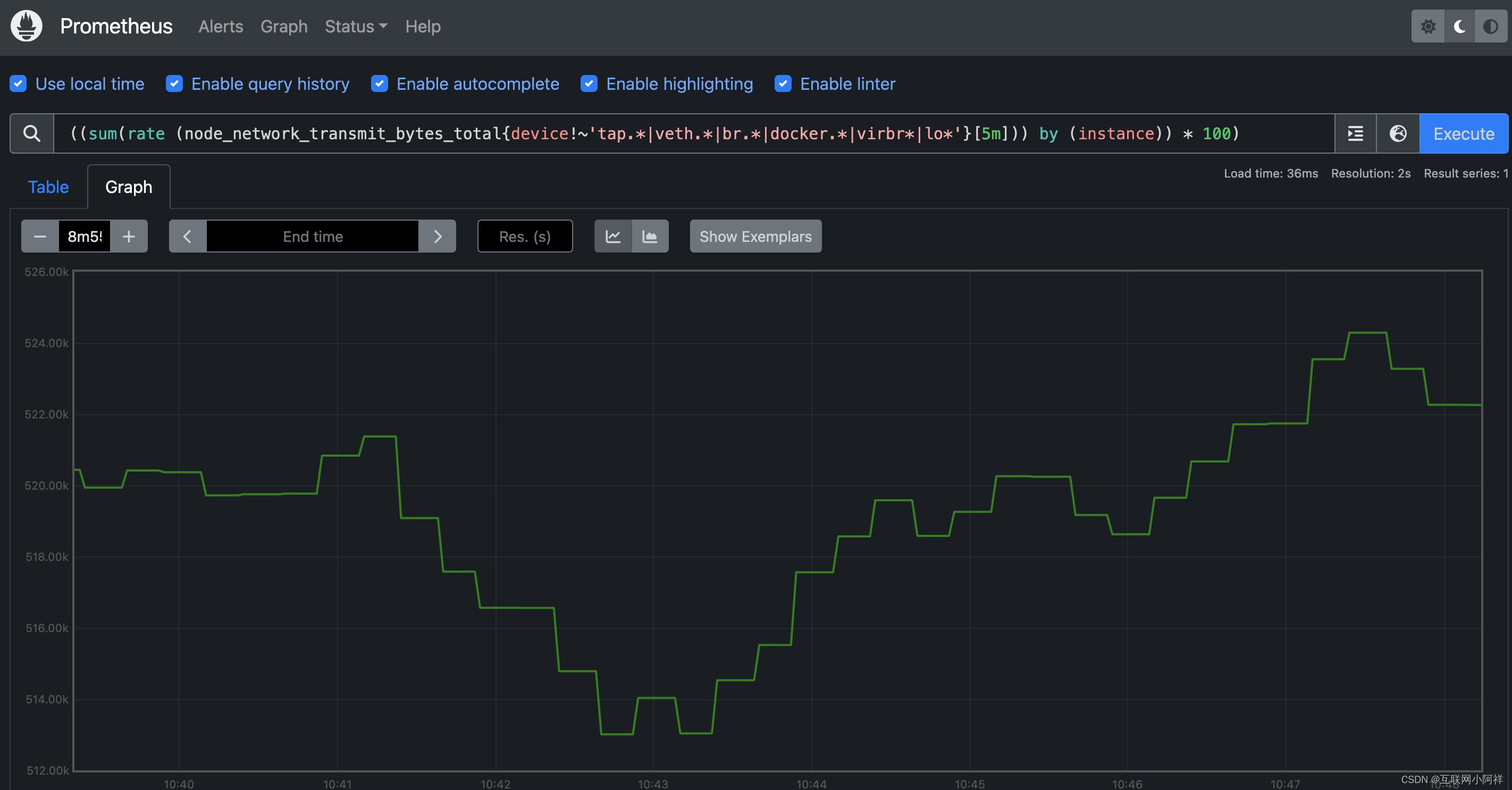
Task: Click the search/execute query icon
Action: 32,133
